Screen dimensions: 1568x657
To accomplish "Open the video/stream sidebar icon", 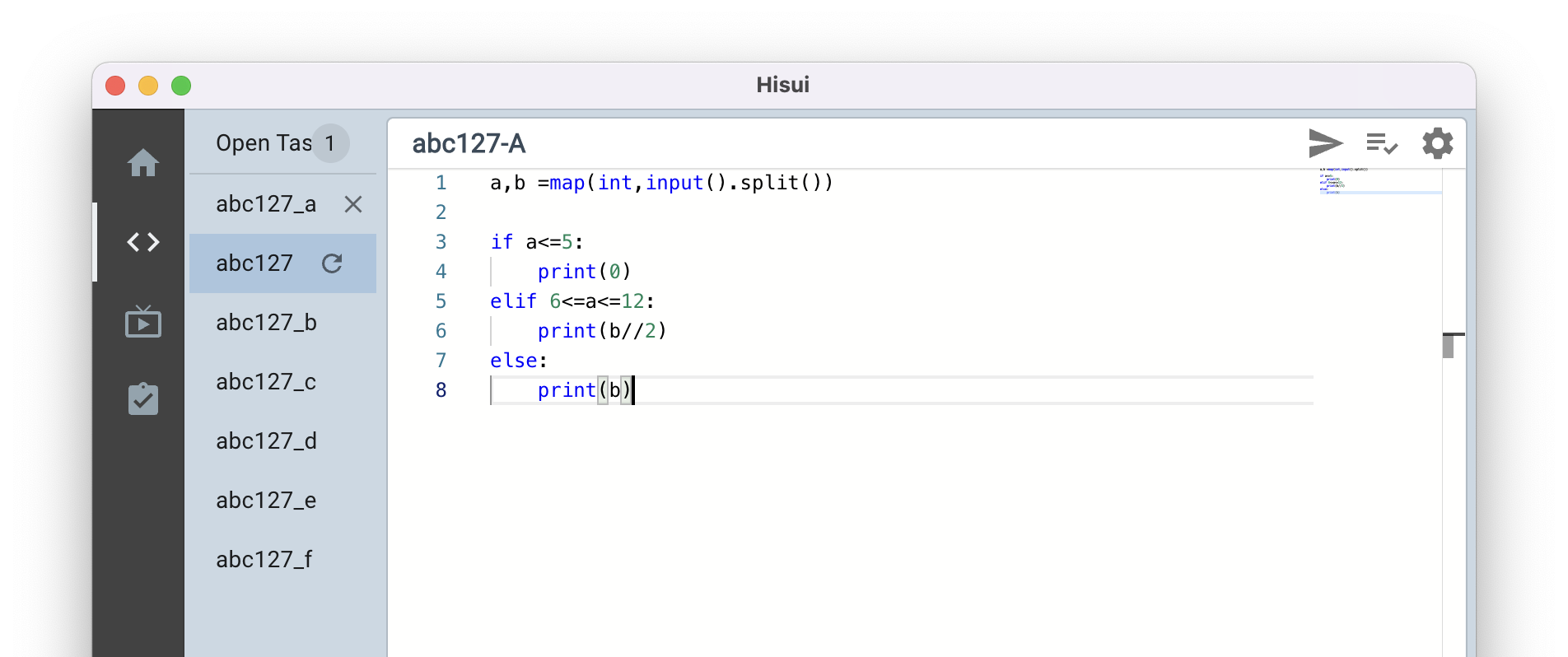I will [143, 321].
